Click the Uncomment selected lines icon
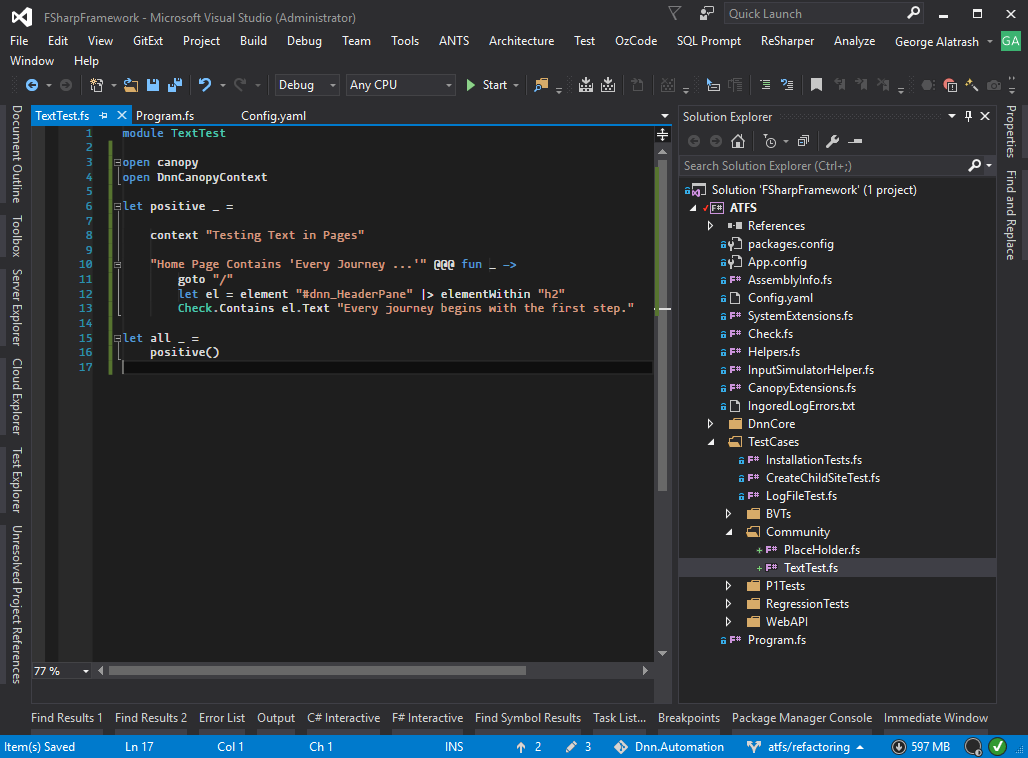 787,85
